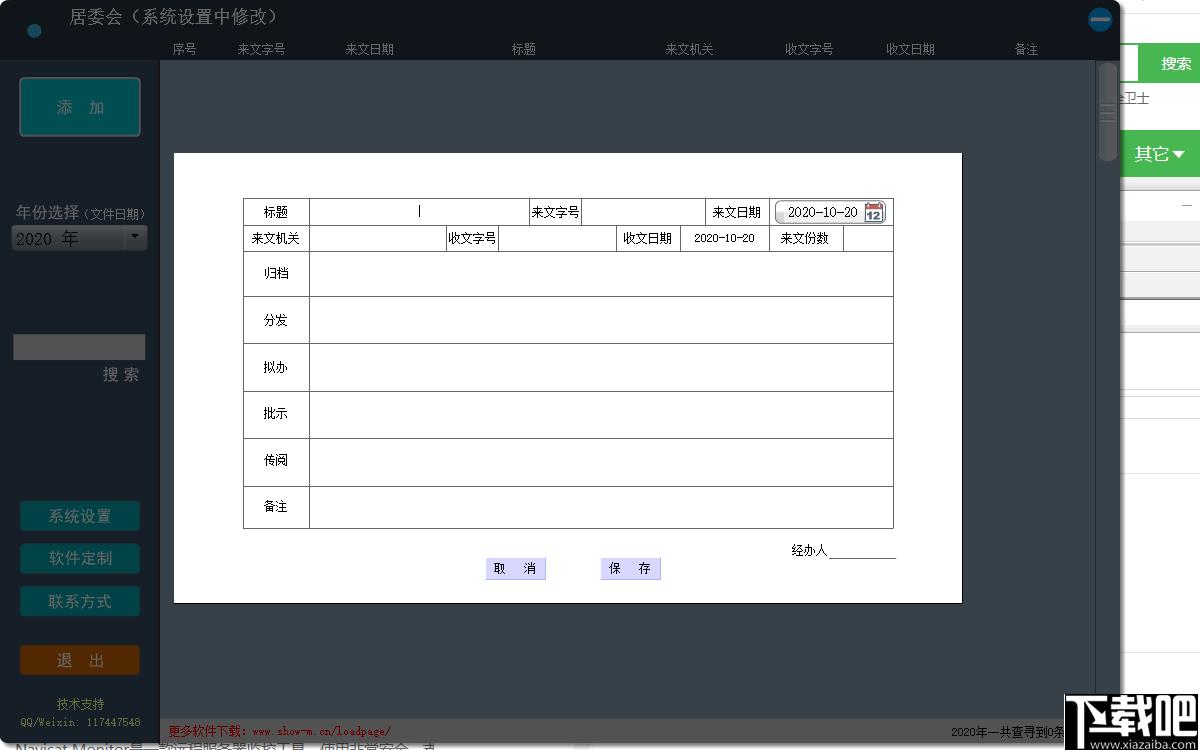Screen dimensions: 1200x750
Task: Click the vertical scrollbar thumb at right
Action: 1107,111
